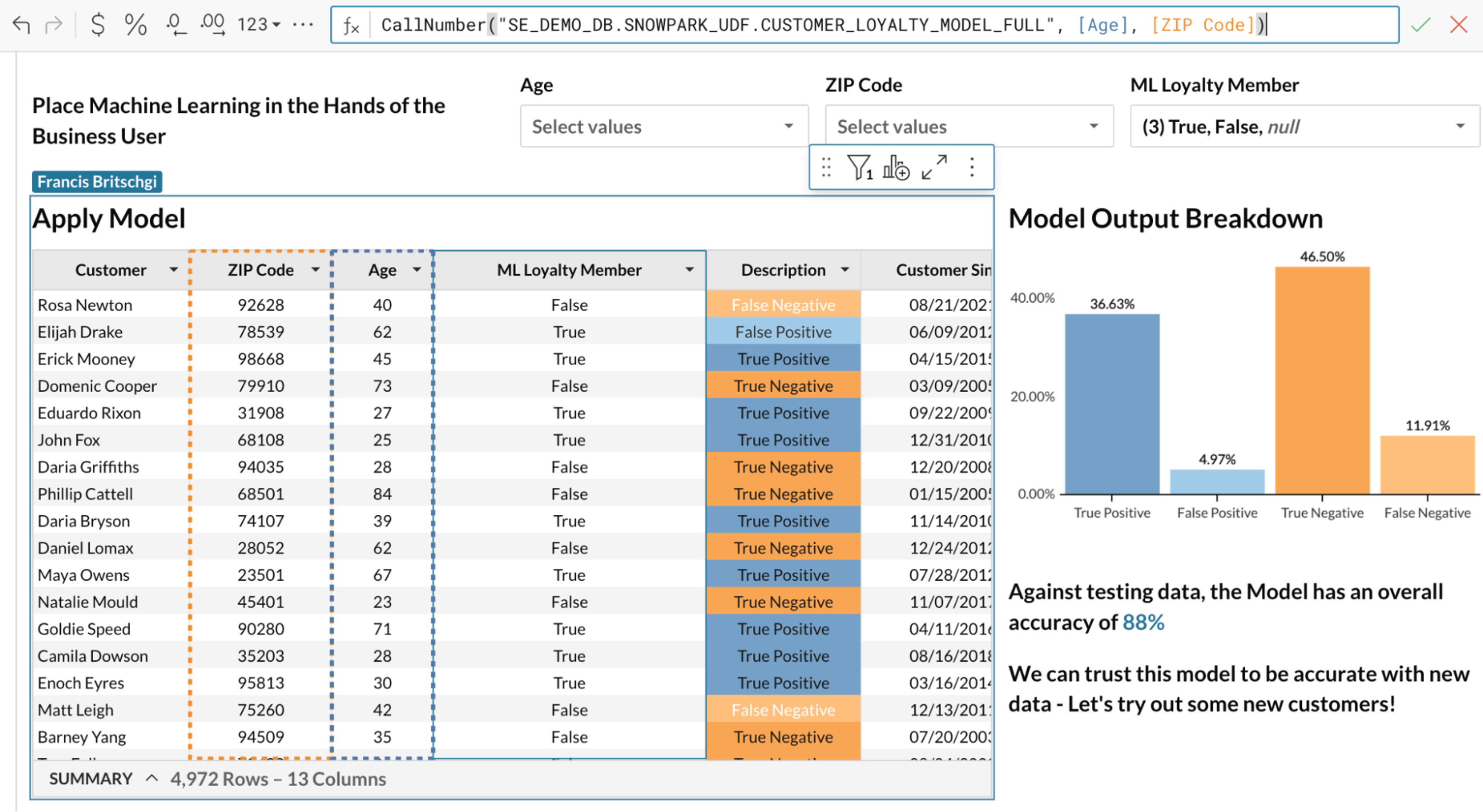Select the False Positive chart bar
The height and width of the screenshot is (812, 1483).
tap(1217, 481)
